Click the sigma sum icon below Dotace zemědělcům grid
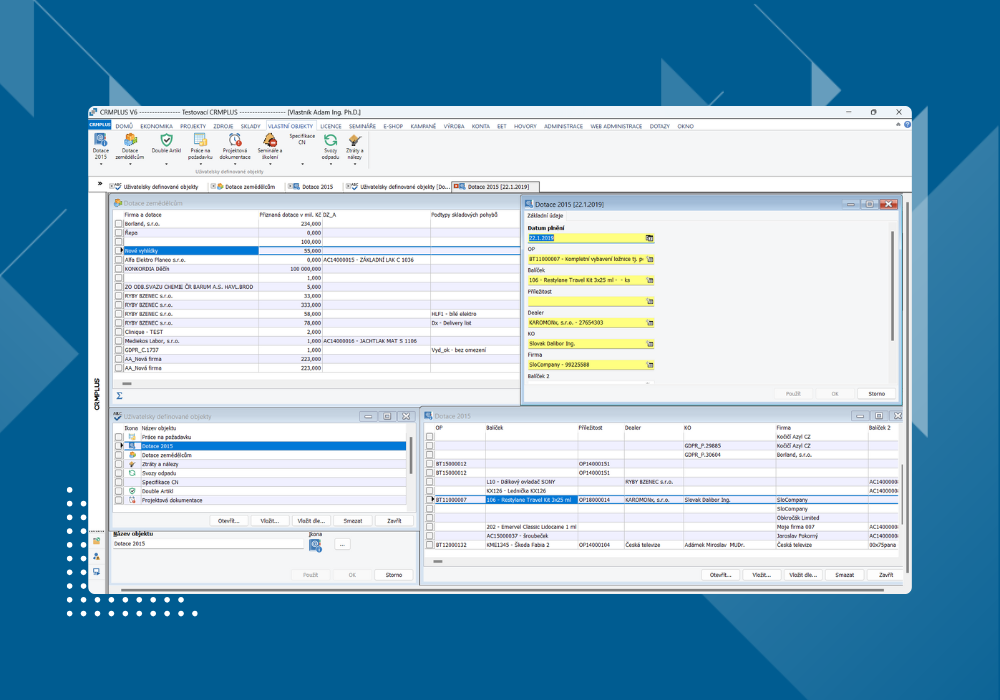 point(119,396)
